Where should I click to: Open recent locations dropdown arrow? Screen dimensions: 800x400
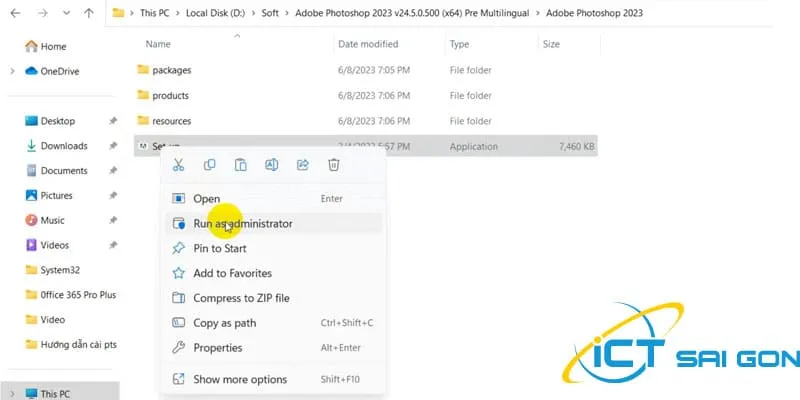(x=66, y=13)
